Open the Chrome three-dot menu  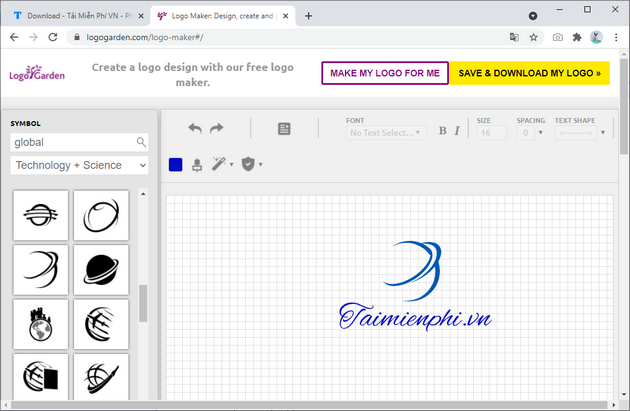click(616, 37)
